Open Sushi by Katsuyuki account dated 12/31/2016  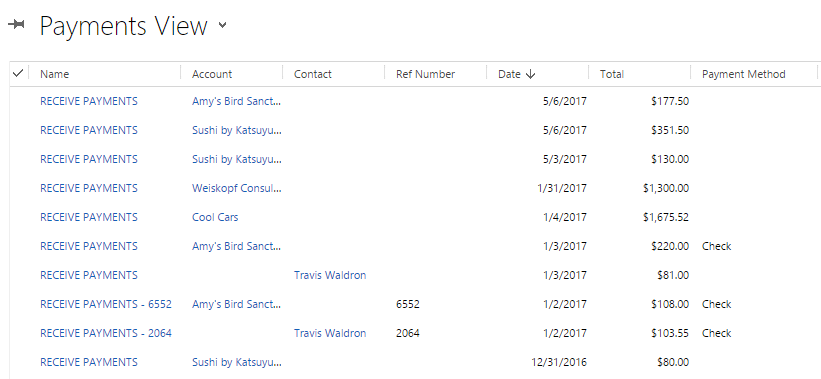[237, 362]
